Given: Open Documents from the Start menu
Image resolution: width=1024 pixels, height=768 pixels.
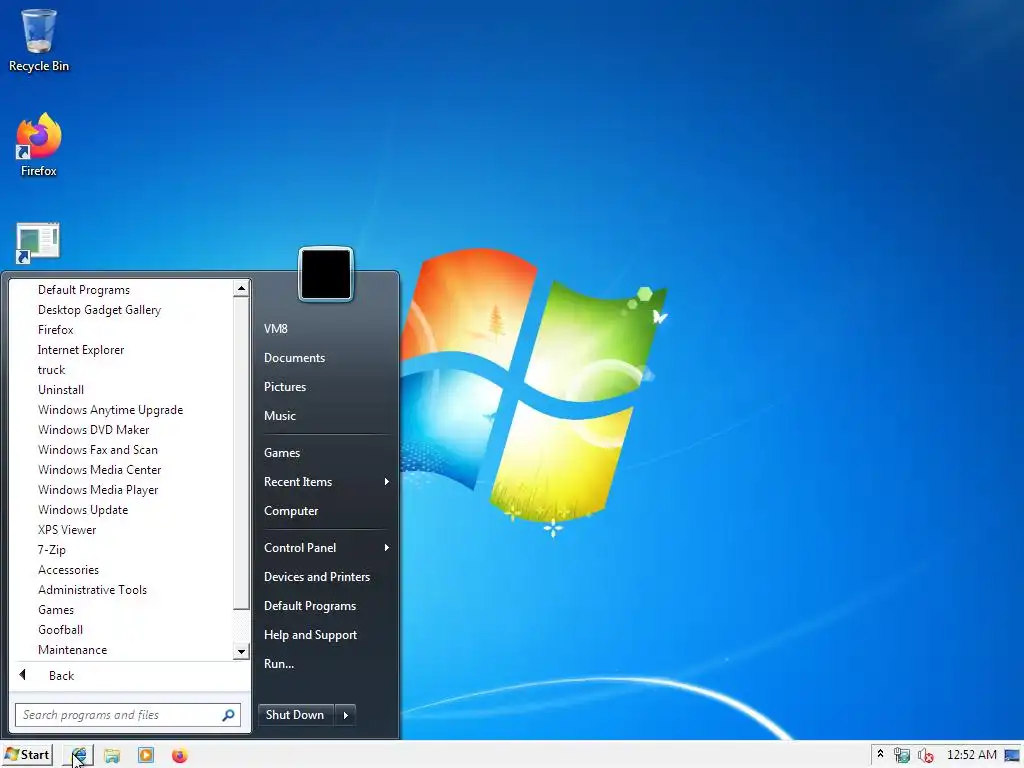Looking at the screenshot, I should click(x=295, y=358).
